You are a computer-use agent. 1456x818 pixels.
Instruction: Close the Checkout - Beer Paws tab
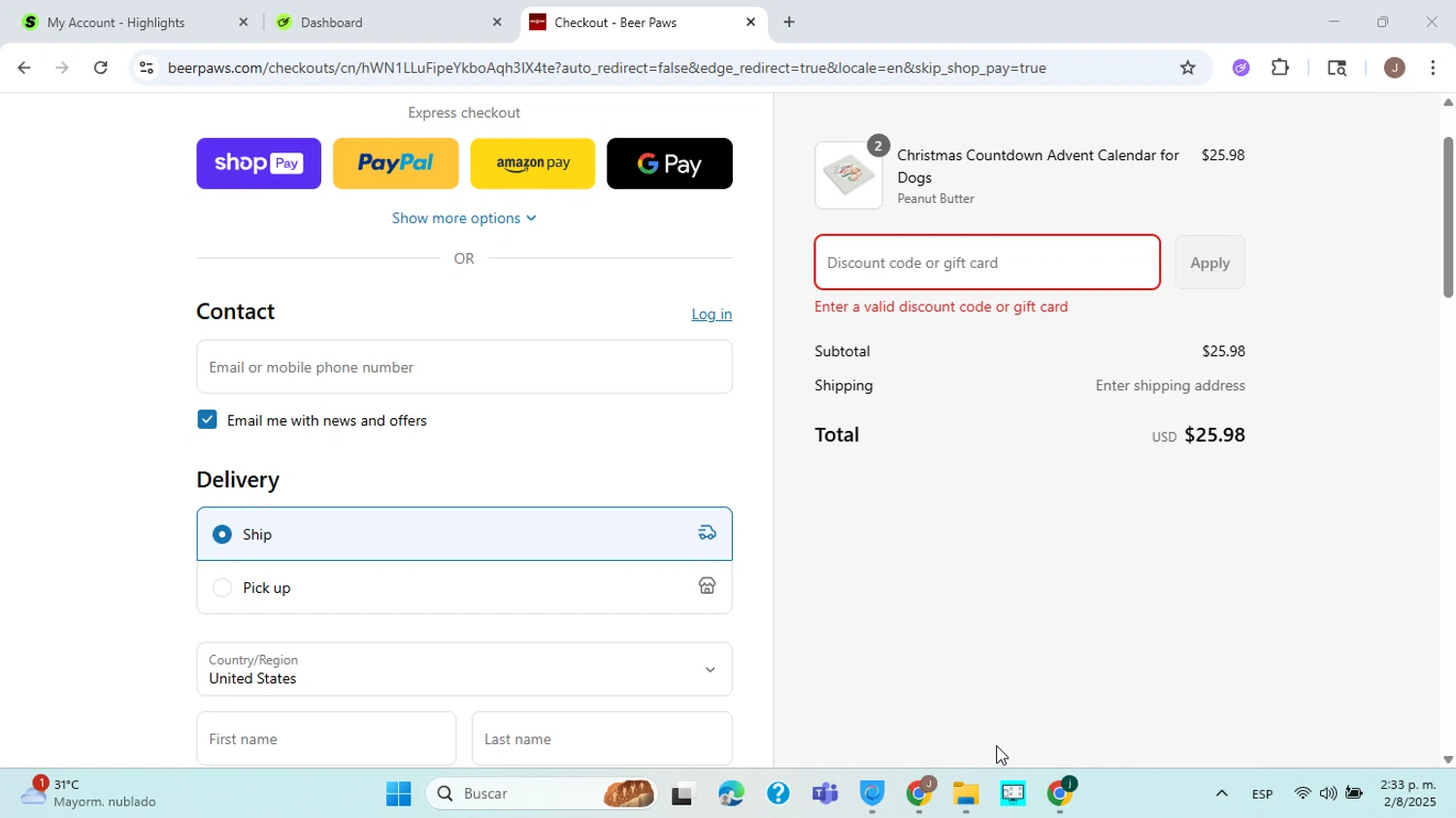pos(750,21)
